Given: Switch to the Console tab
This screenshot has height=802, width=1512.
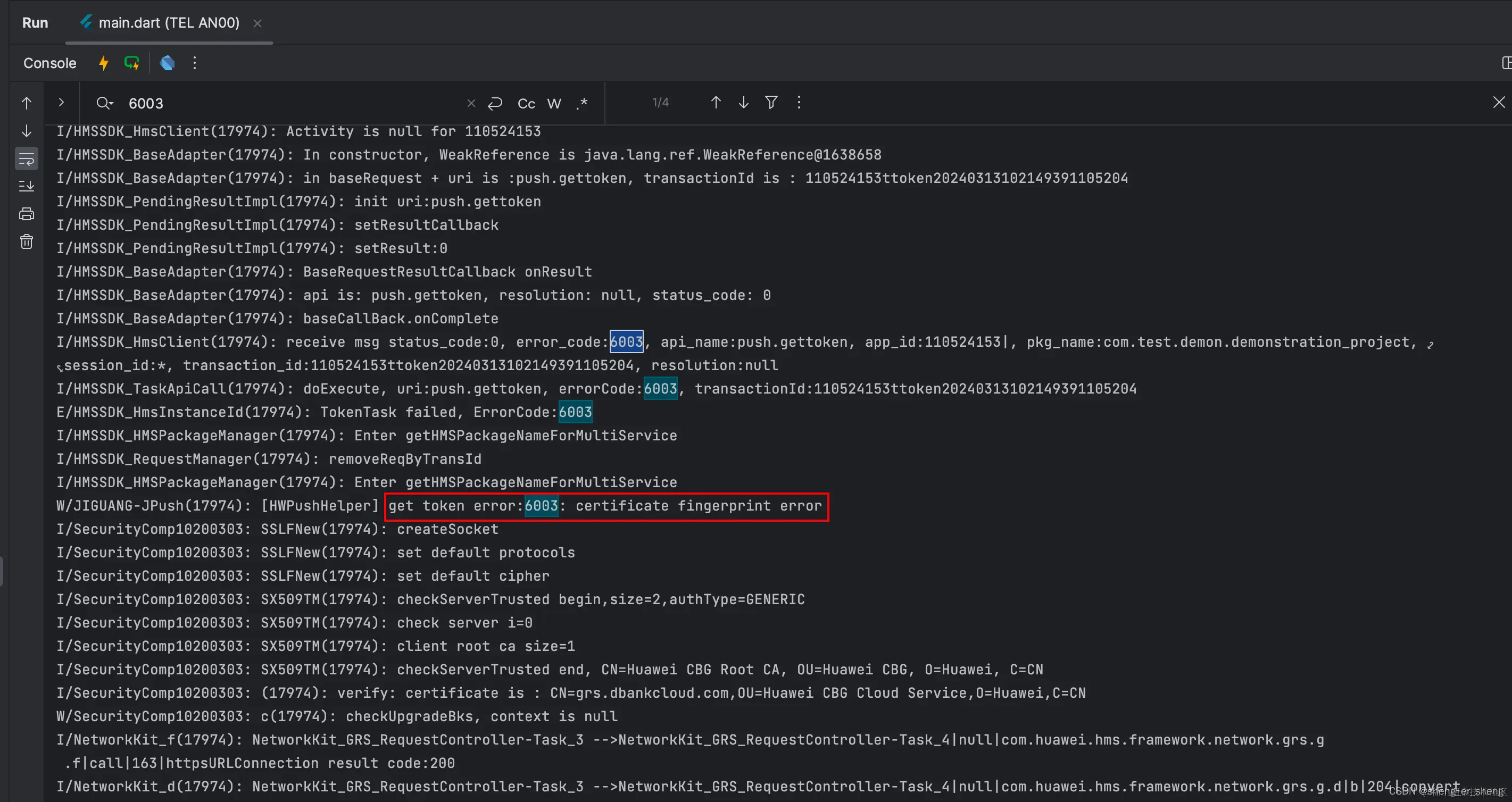Looking at the screenshot, I should click(50, 63).
